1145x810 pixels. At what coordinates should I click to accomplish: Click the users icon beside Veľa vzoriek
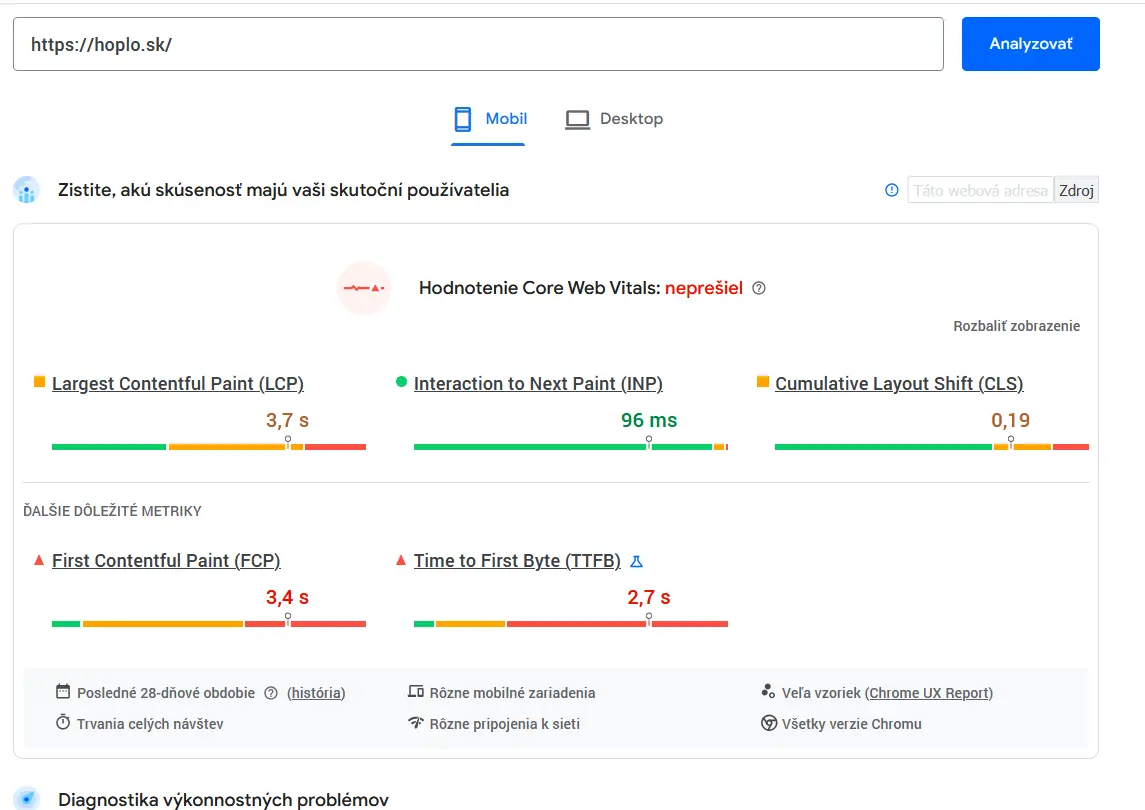click(x=769, y=691)
